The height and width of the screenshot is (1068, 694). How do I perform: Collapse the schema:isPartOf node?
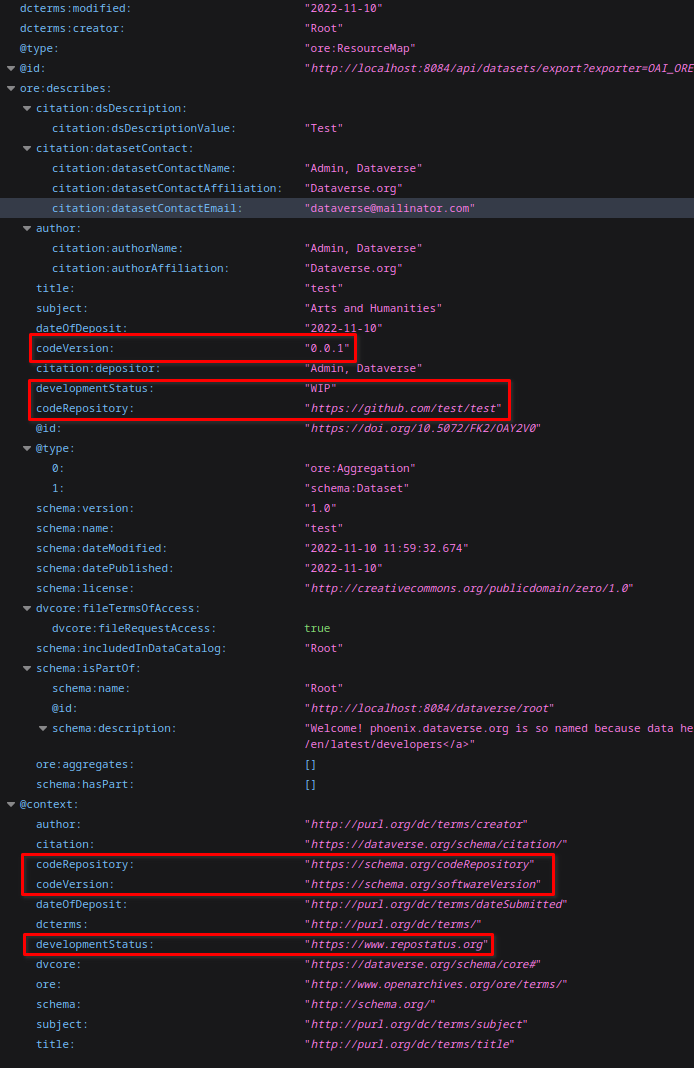click(x=27, y=668)
